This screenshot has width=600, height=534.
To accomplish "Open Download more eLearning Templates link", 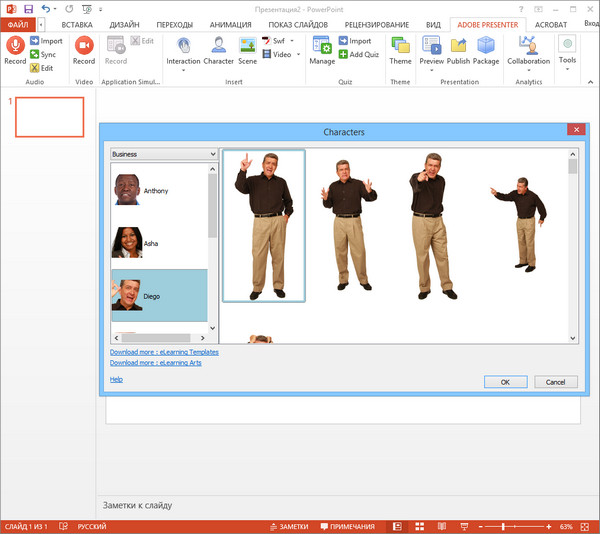I will click(164, 352).
